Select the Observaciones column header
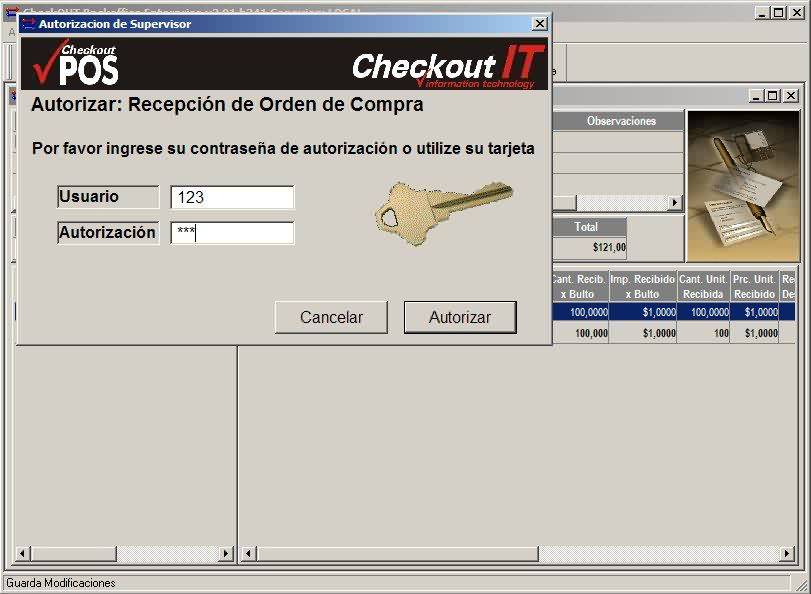The width and height of the screenshot is (811, 594). tap(619, 121)
